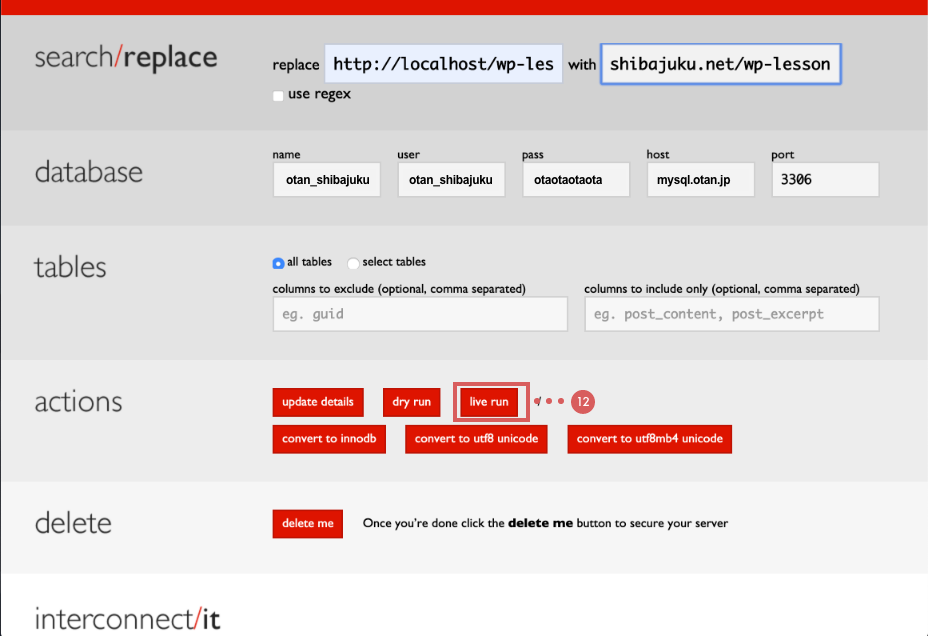Enable the use regex checkbox
The width and height of the screenshot is (928, 636).
pyautogui.click(x=278, y=96)
